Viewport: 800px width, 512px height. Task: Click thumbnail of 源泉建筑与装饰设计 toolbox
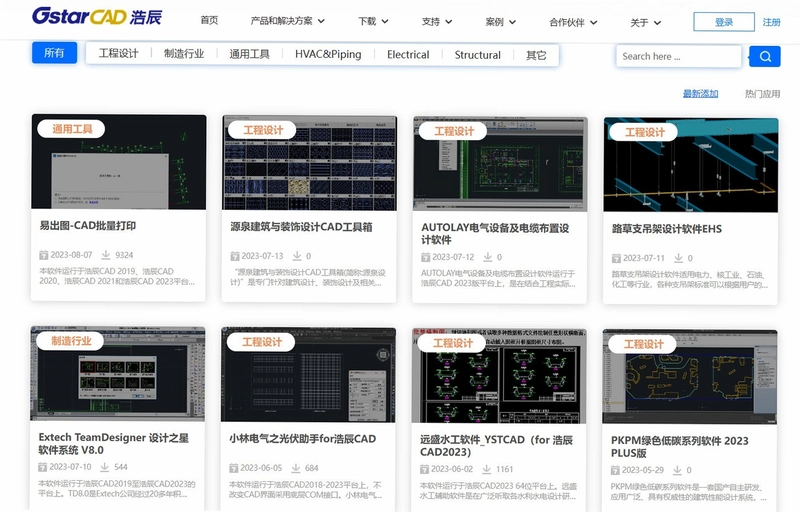[309, 163]
